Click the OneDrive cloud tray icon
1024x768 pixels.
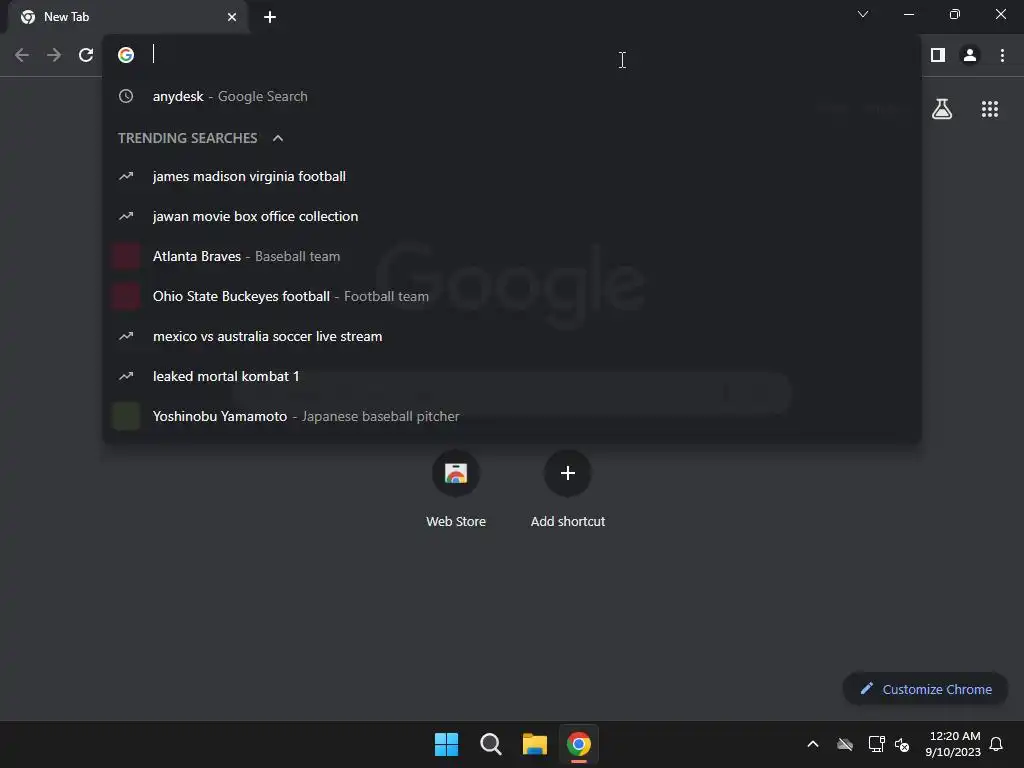(845, 744)
